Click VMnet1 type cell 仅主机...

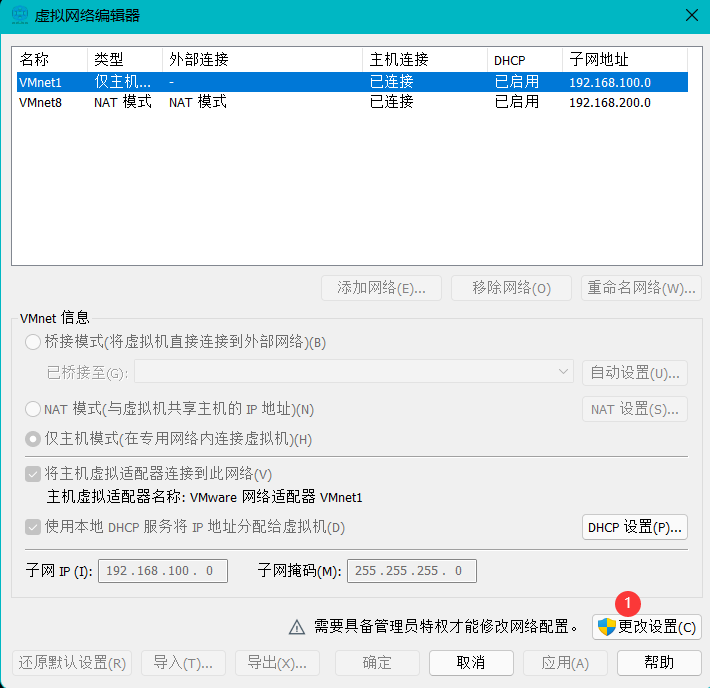pyautogui.click(x=122, y=82)
